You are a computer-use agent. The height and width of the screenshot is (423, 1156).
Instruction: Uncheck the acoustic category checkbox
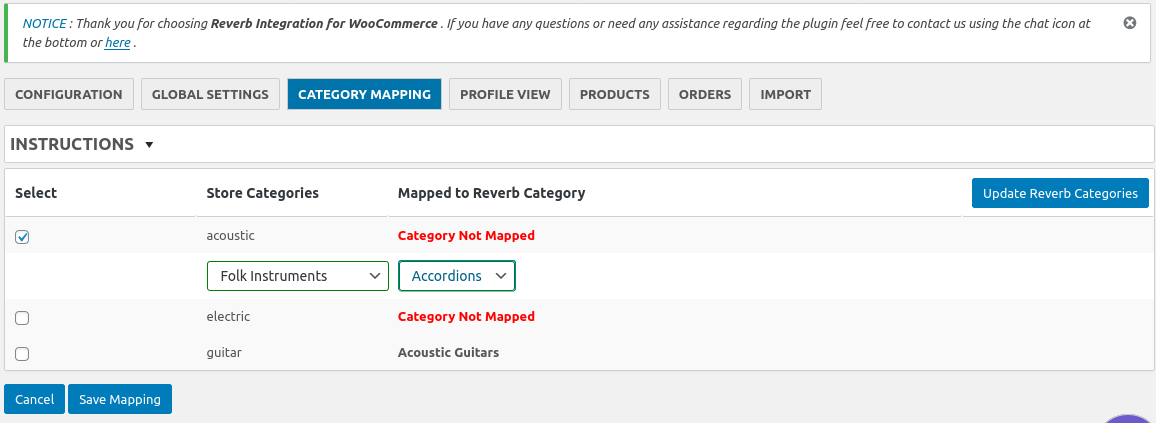[23, 237]
